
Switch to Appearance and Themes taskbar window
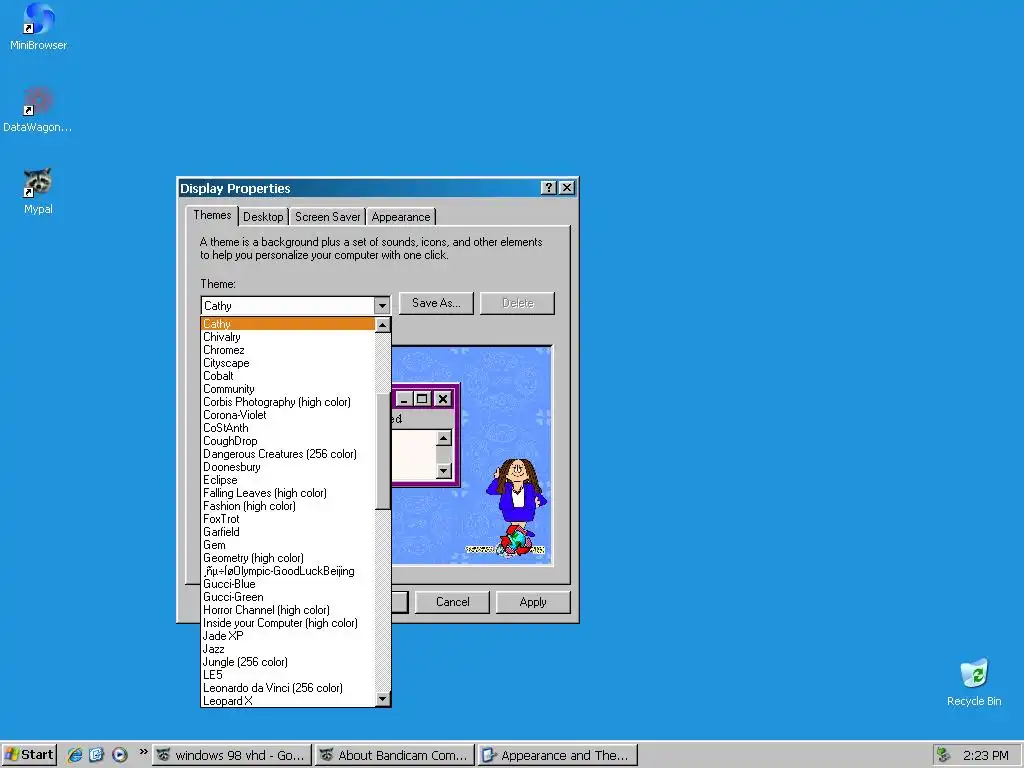click(x=558, y=756)
